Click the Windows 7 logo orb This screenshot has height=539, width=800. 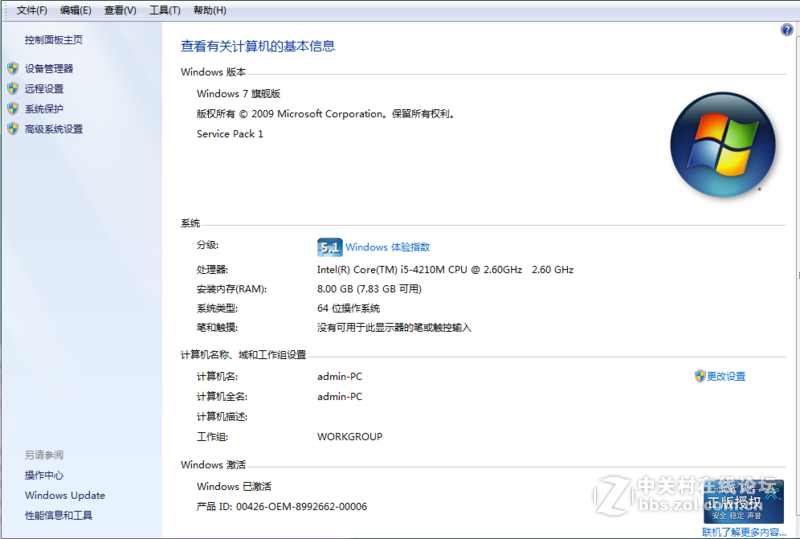723,144
